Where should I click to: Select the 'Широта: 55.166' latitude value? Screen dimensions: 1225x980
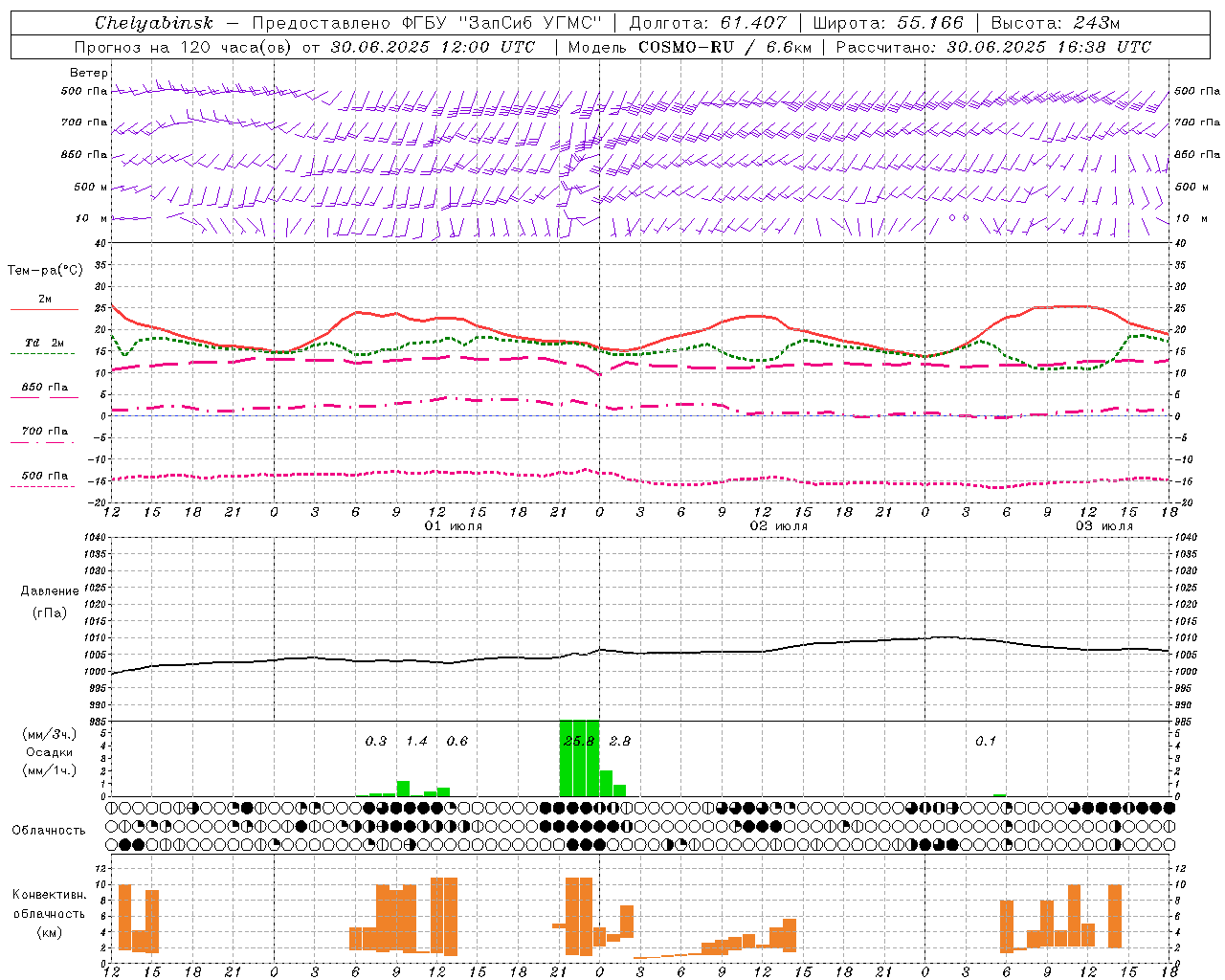(x=888, y=23)
